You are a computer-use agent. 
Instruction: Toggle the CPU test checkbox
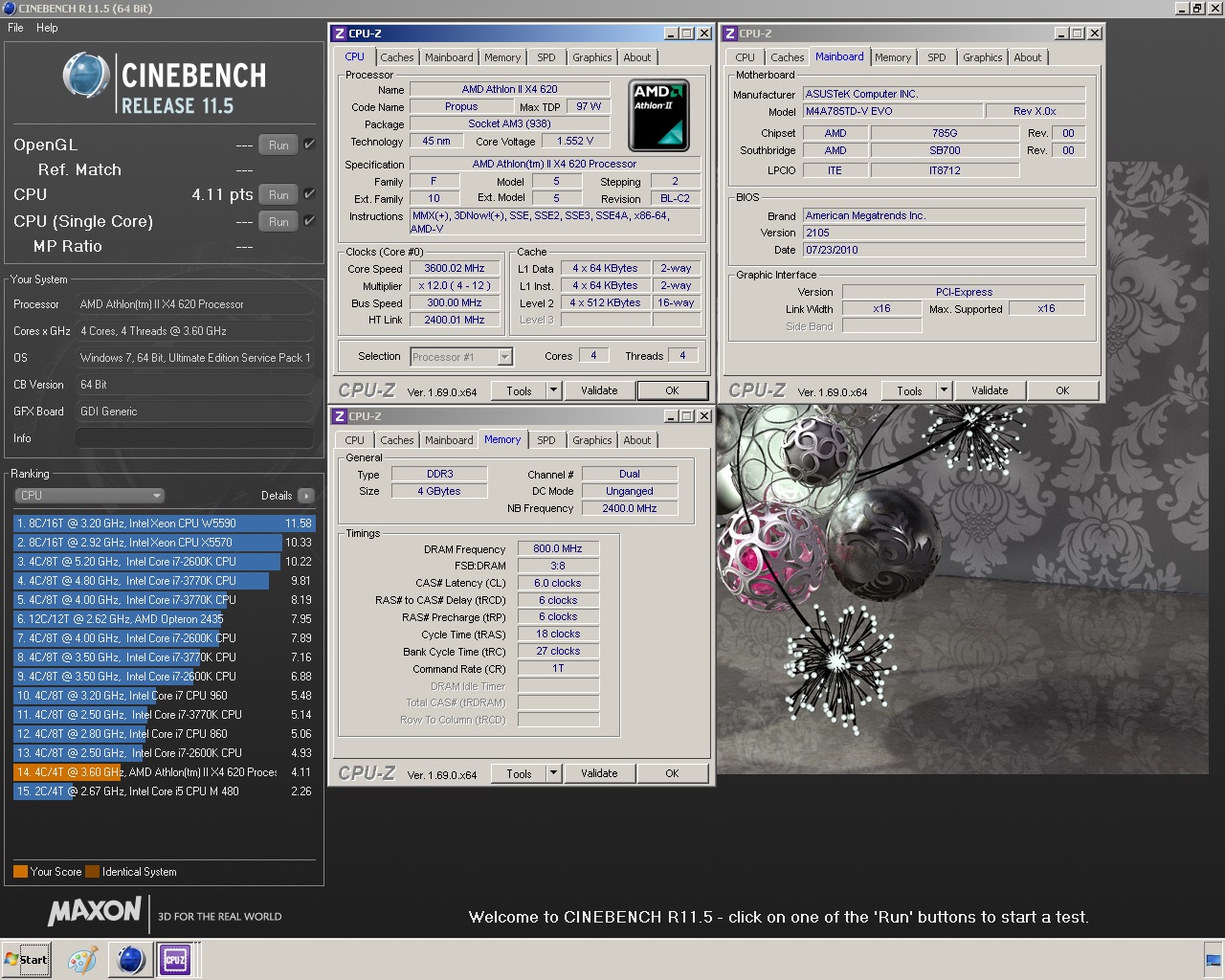[x=309, y=194]
